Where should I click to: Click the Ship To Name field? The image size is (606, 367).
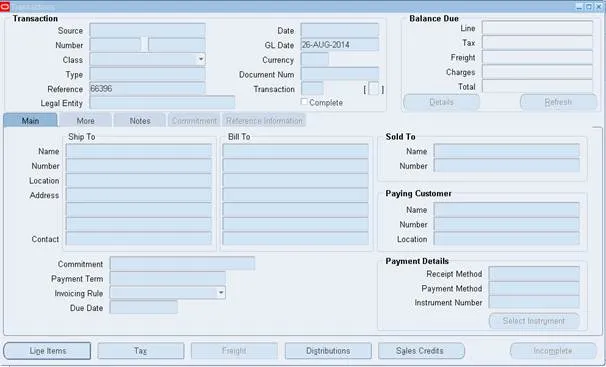139,151
